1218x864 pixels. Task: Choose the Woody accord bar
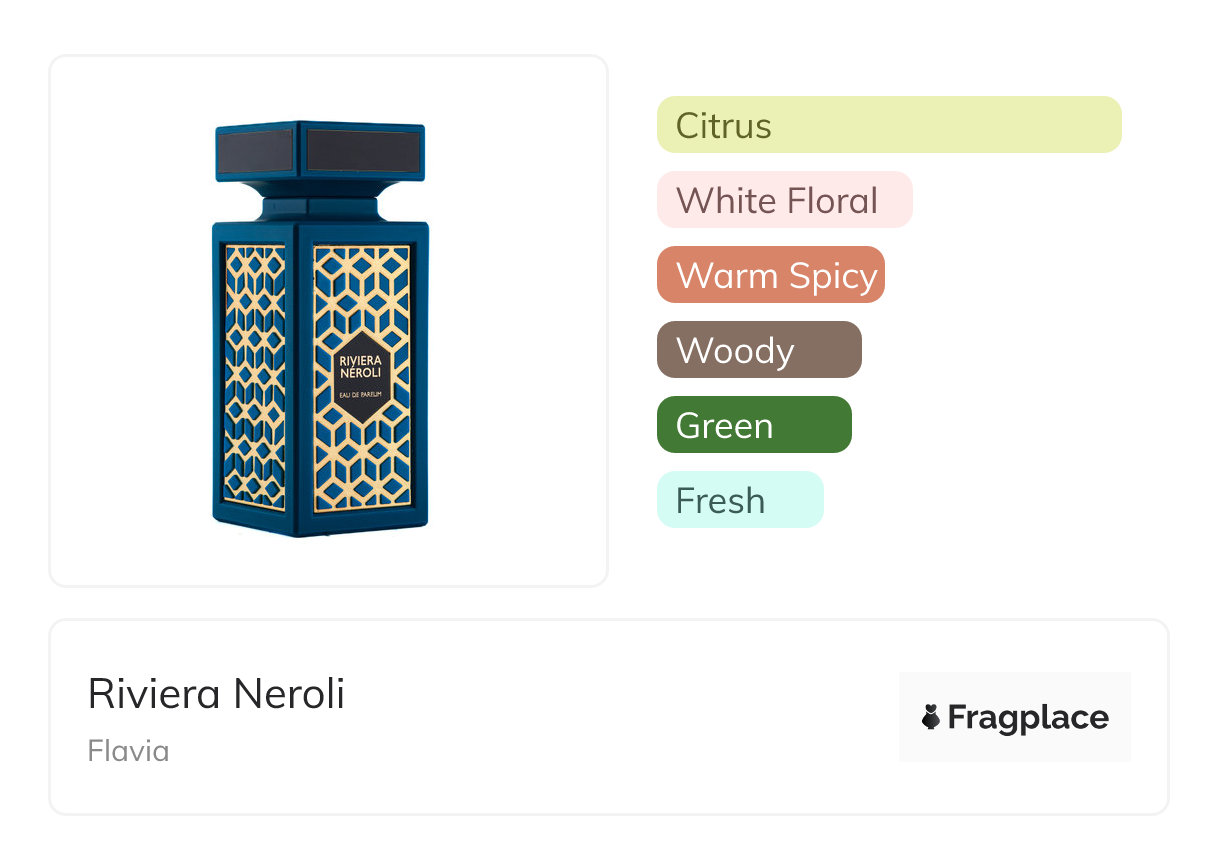pyautogui.click(x=758, y=350)
